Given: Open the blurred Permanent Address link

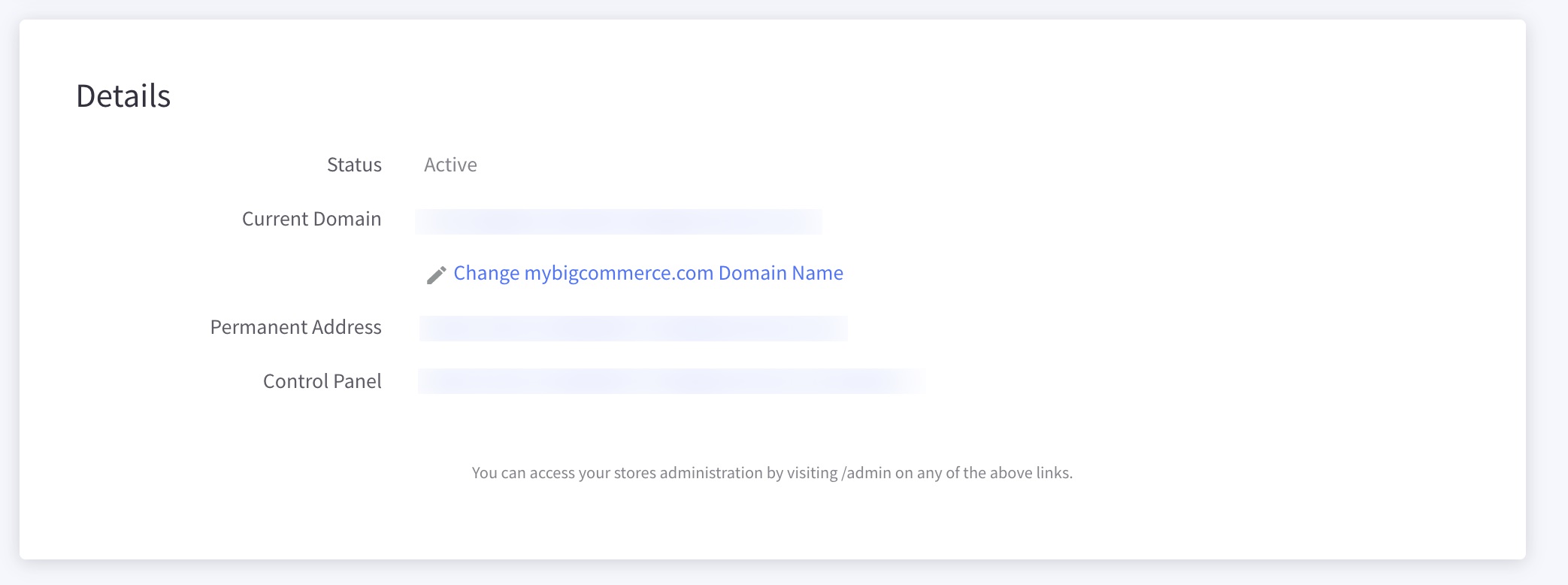Looking at the screenshot, I should 633,329.
